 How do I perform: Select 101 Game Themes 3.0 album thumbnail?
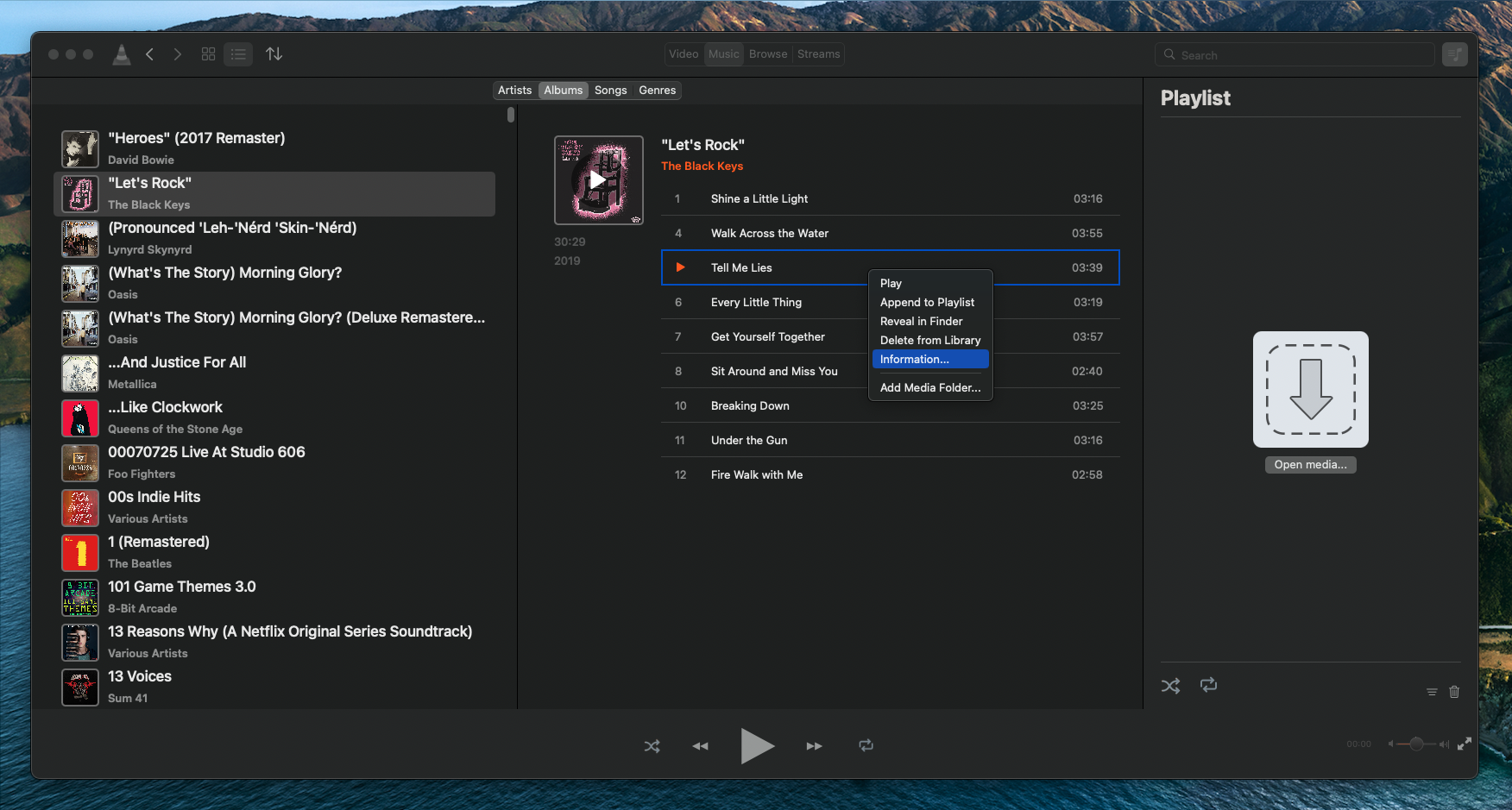pos(80,598)
